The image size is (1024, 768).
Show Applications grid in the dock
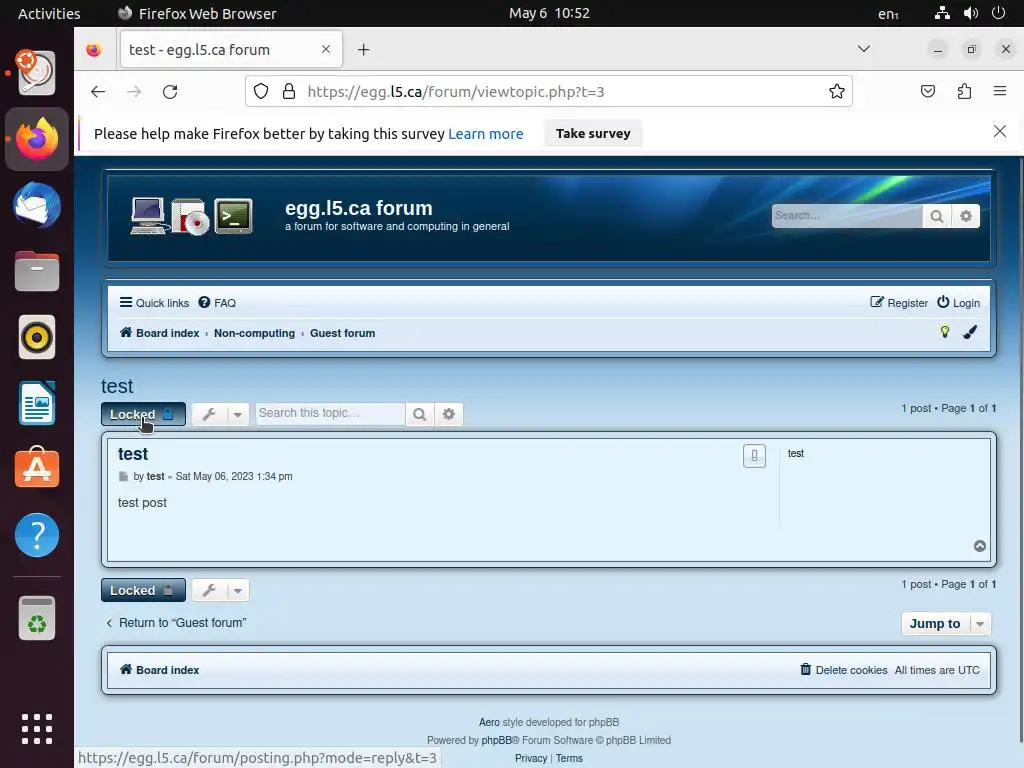(37, 728)
